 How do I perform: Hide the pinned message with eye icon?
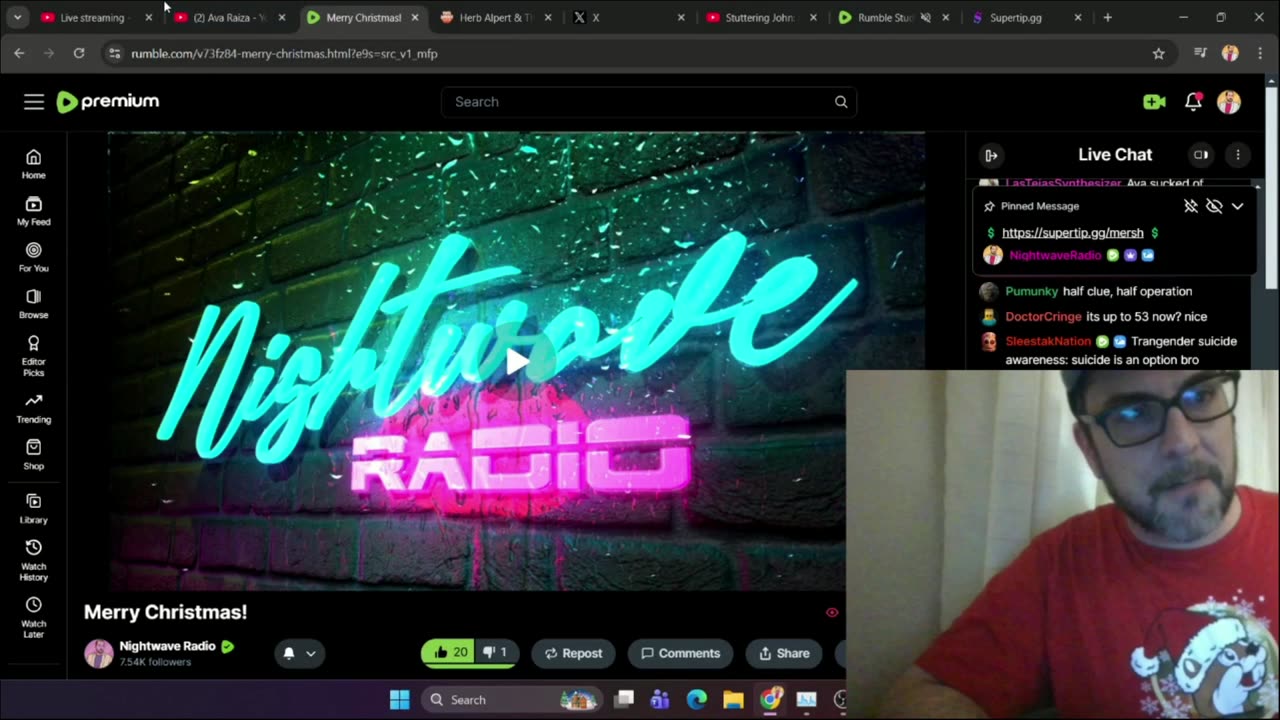click(1214, 206)
